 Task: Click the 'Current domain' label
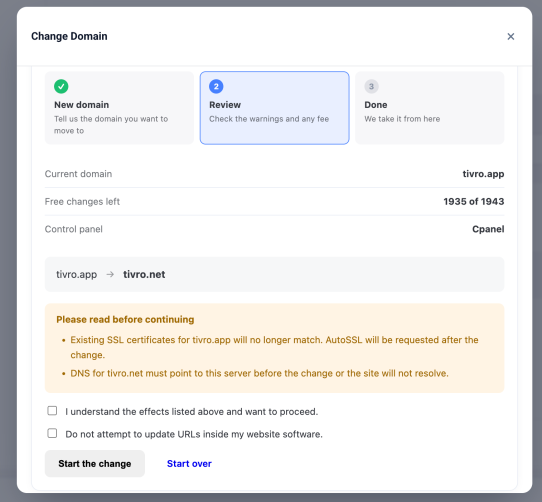click(x=78, y=174)
